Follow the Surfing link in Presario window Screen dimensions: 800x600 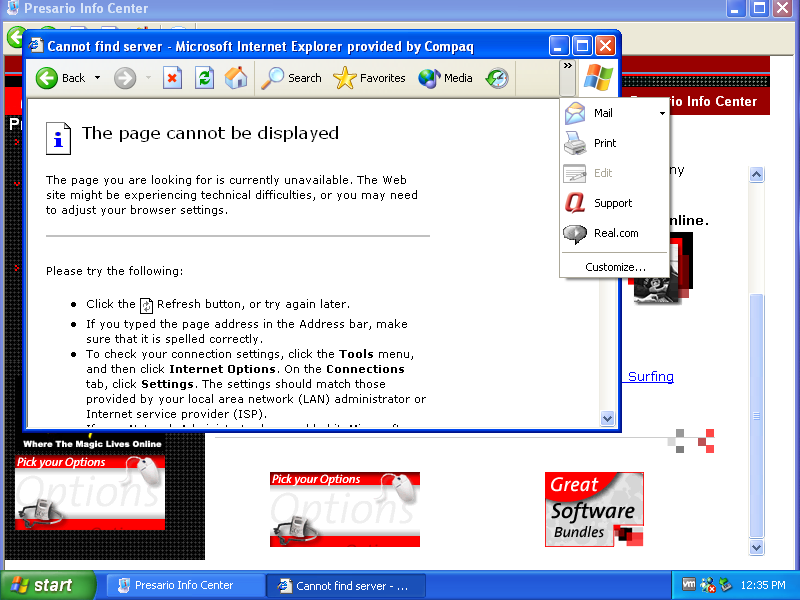click(x=651, y=377)
